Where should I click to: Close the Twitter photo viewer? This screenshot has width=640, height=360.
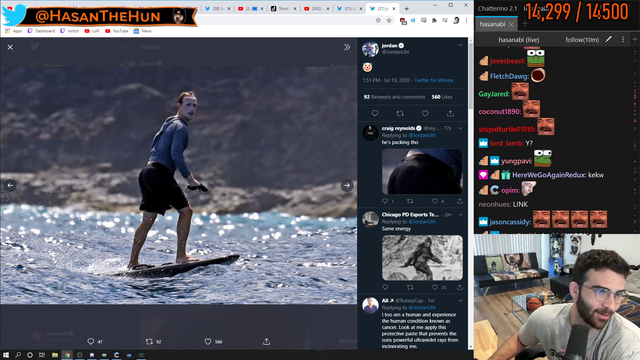(x=10, y=47)
